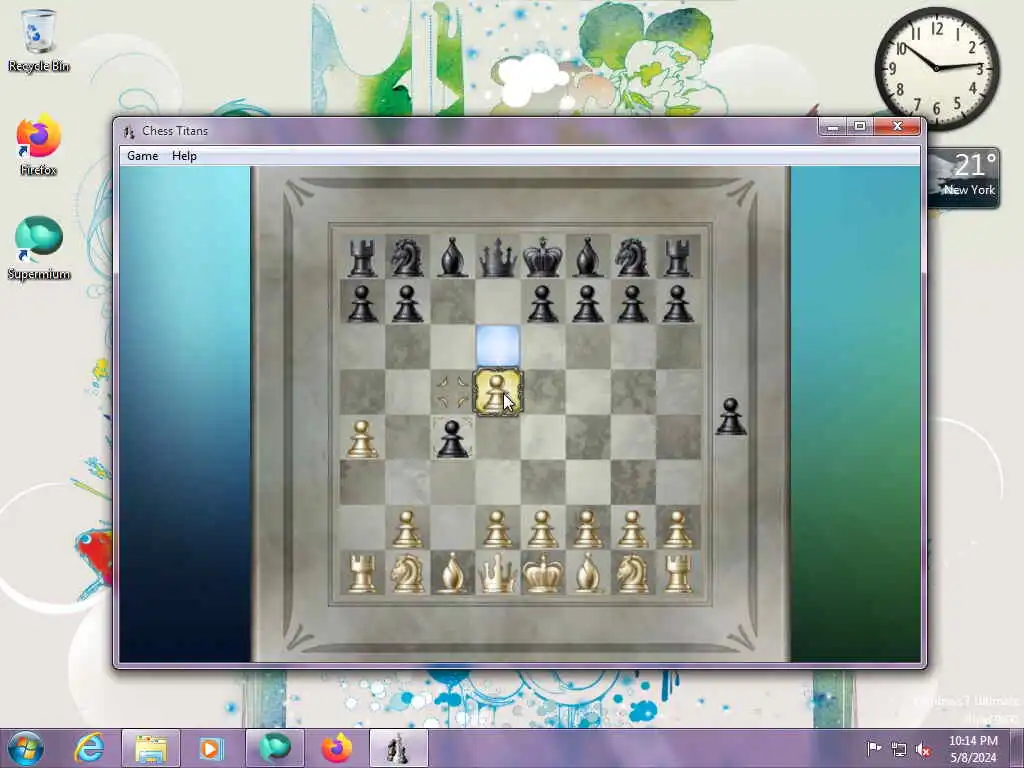Click the muted volume tray icon

(923, 749)
